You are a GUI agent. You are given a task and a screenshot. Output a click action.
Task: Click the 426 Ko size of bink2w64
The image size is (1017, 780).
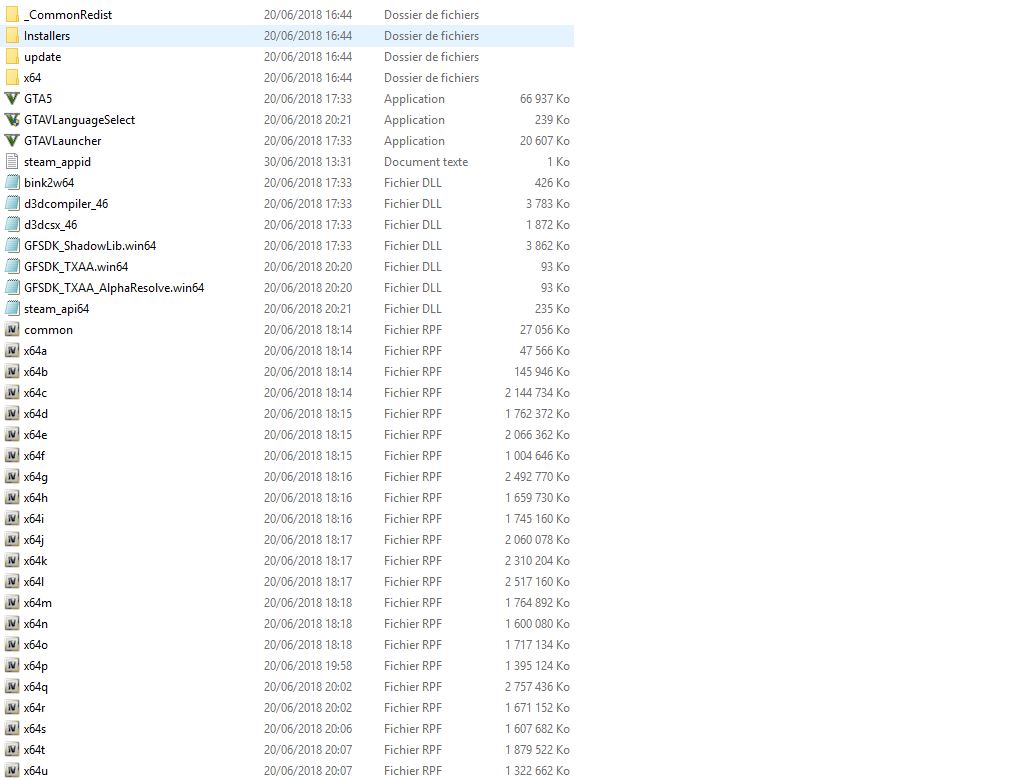tap(552, 183)
